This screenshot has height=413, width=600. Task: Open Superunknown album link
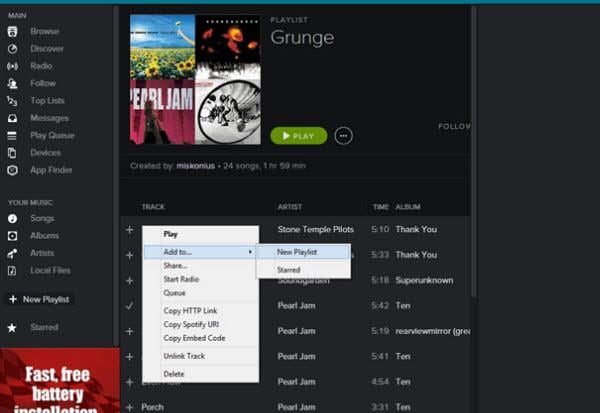(424, 281)
